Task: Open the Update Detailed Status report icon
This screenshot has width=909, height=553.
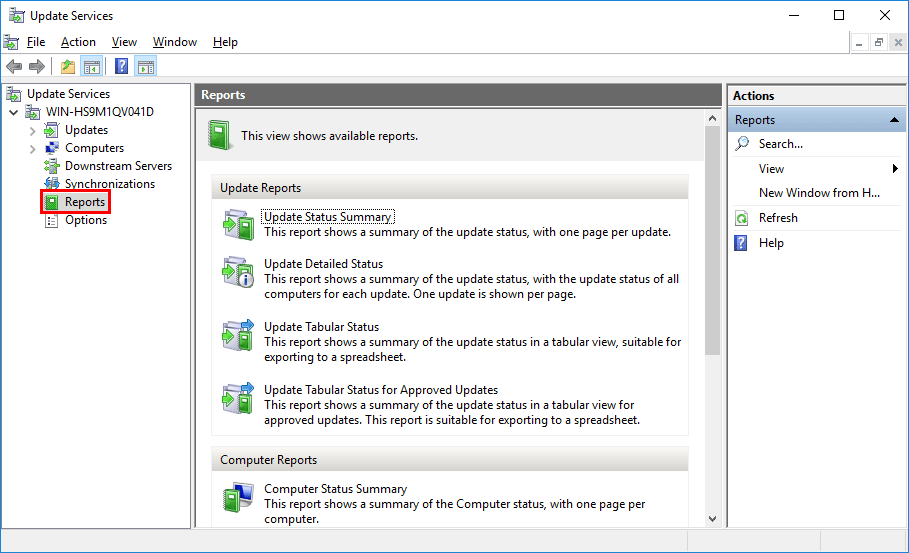Action: [238, 272]
